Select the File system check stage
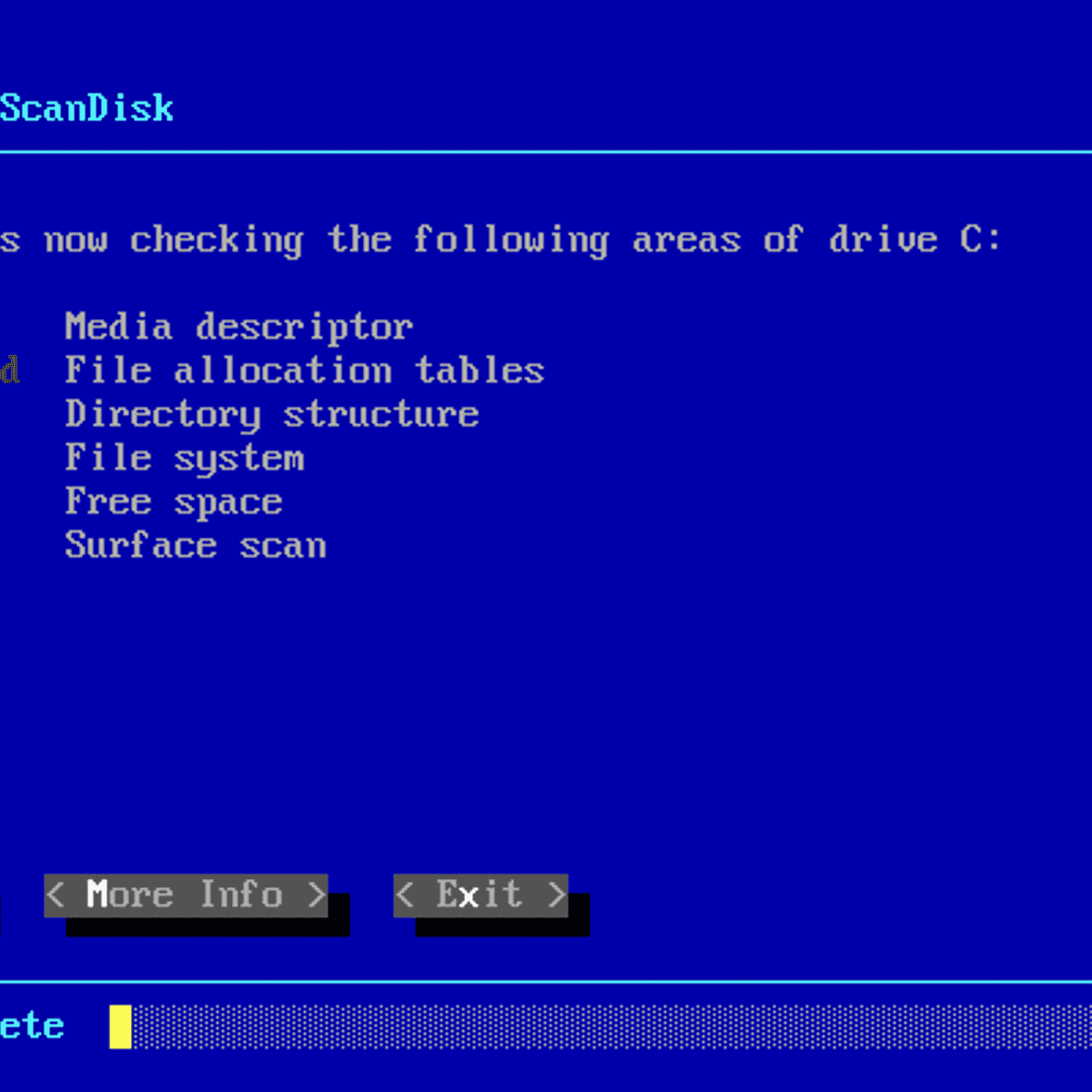 184,457
